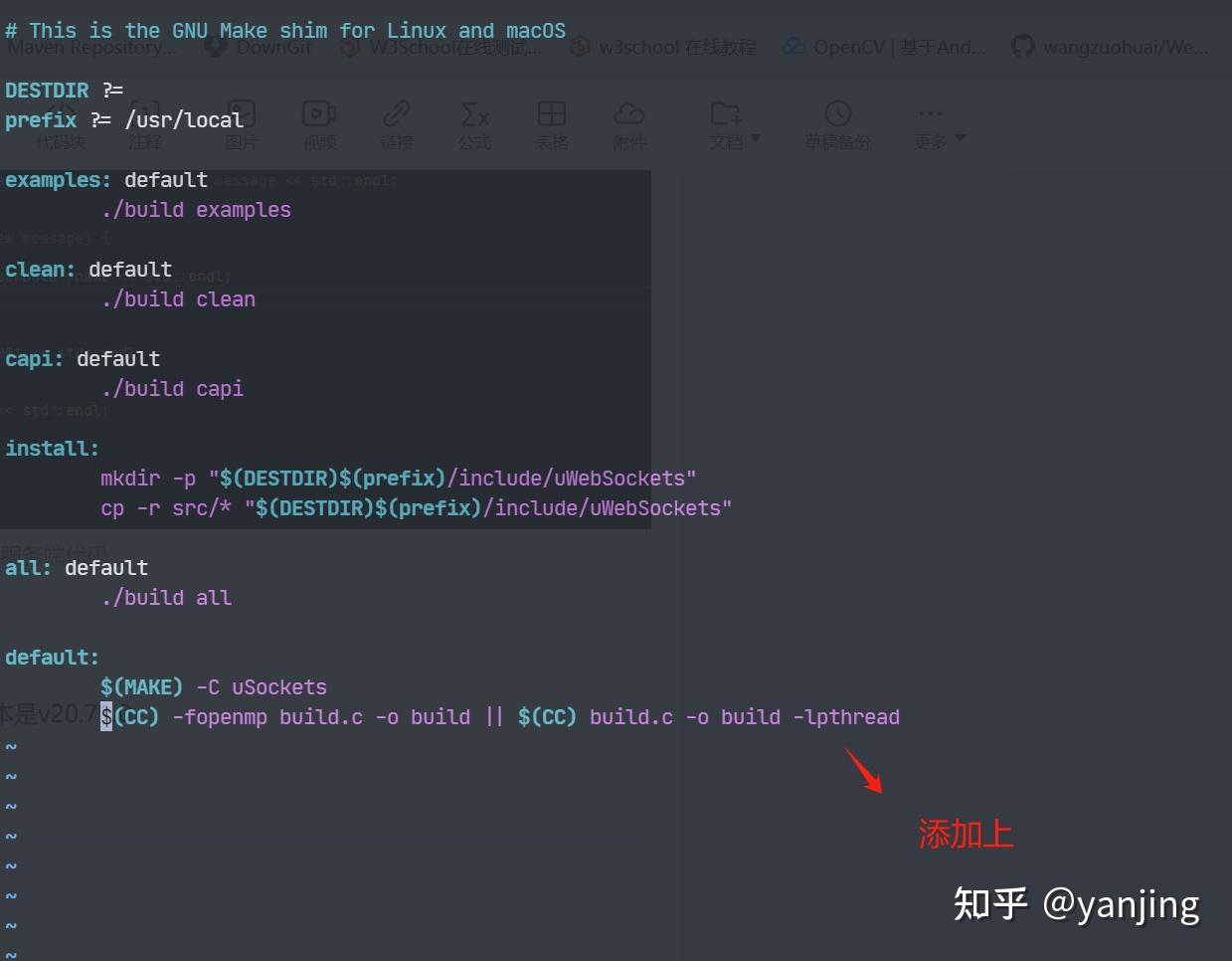The image size is (1232, 961).
Task: Expand the 文档 dropdown arrow
Action: (x=753, y=139)
